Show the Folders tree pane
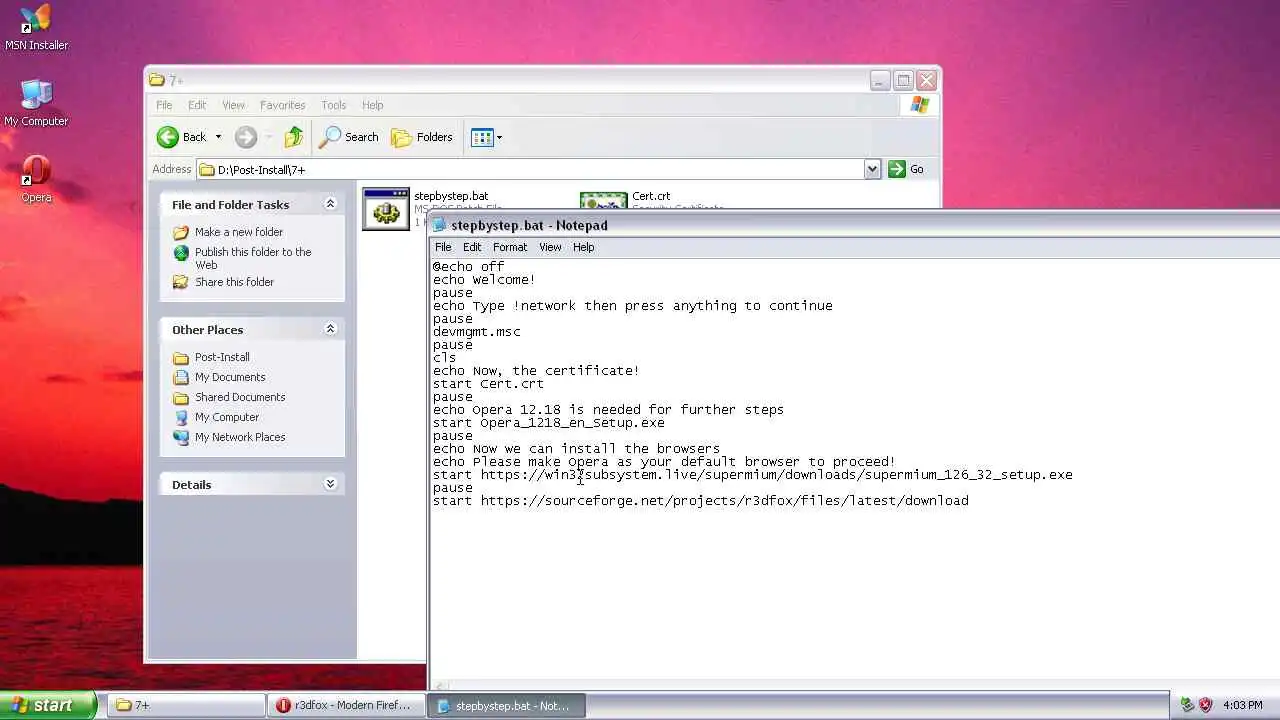The width and height of the screenshot is (1280, 720). (422, 137)
